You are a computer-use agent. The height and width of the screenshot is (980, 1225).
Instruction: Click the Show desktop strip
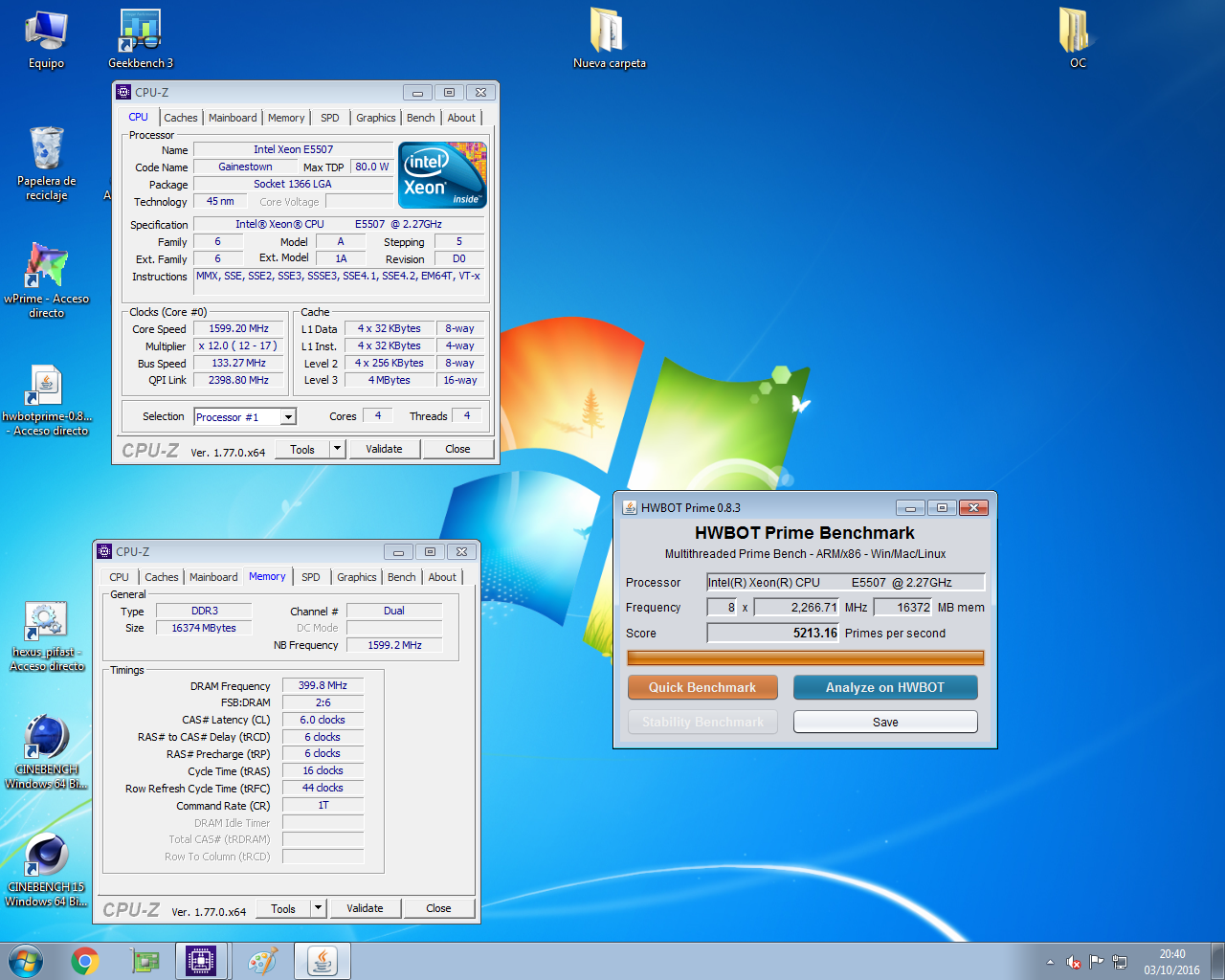[1218, 961]
